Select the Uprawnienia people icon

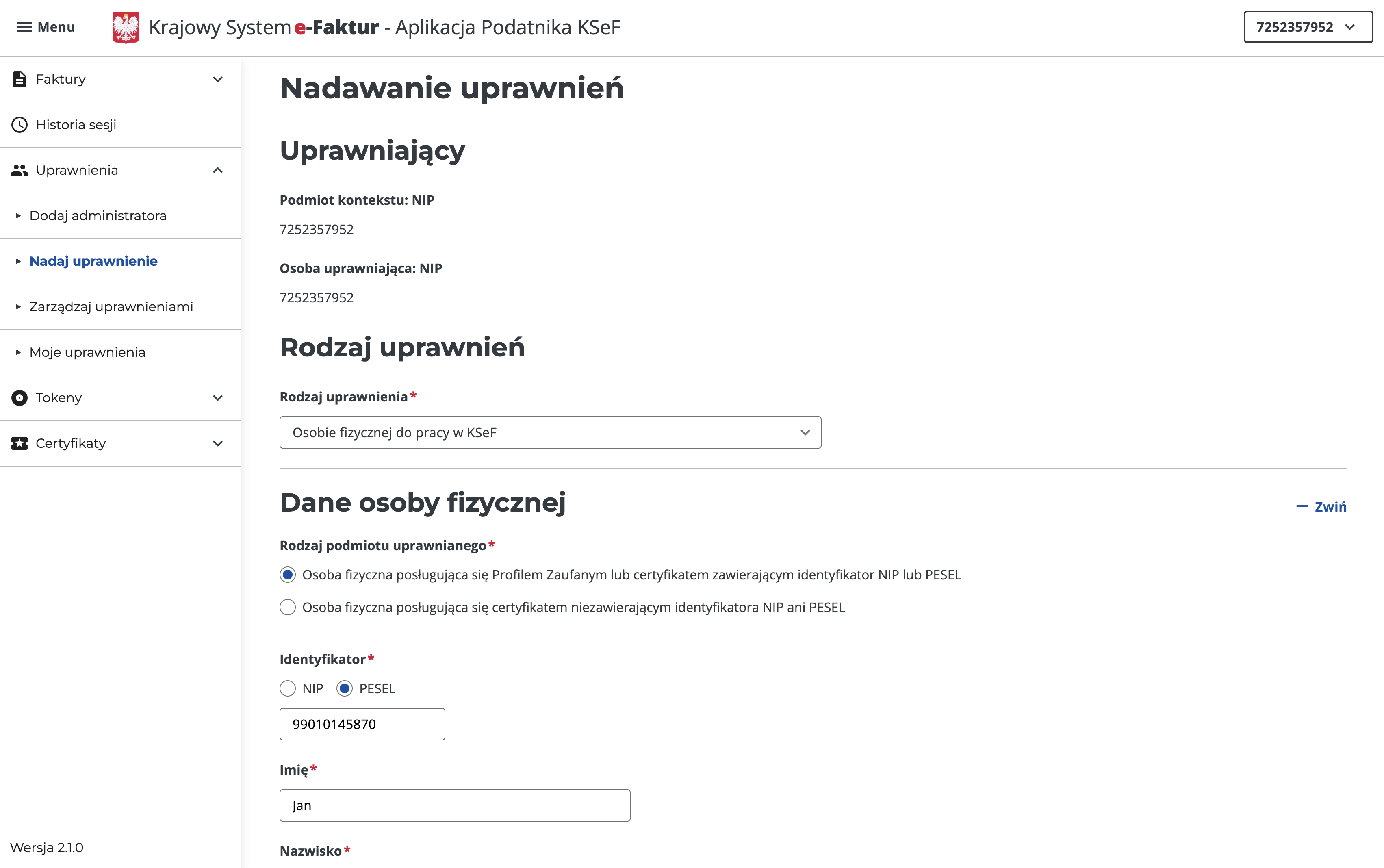point(19,169)
